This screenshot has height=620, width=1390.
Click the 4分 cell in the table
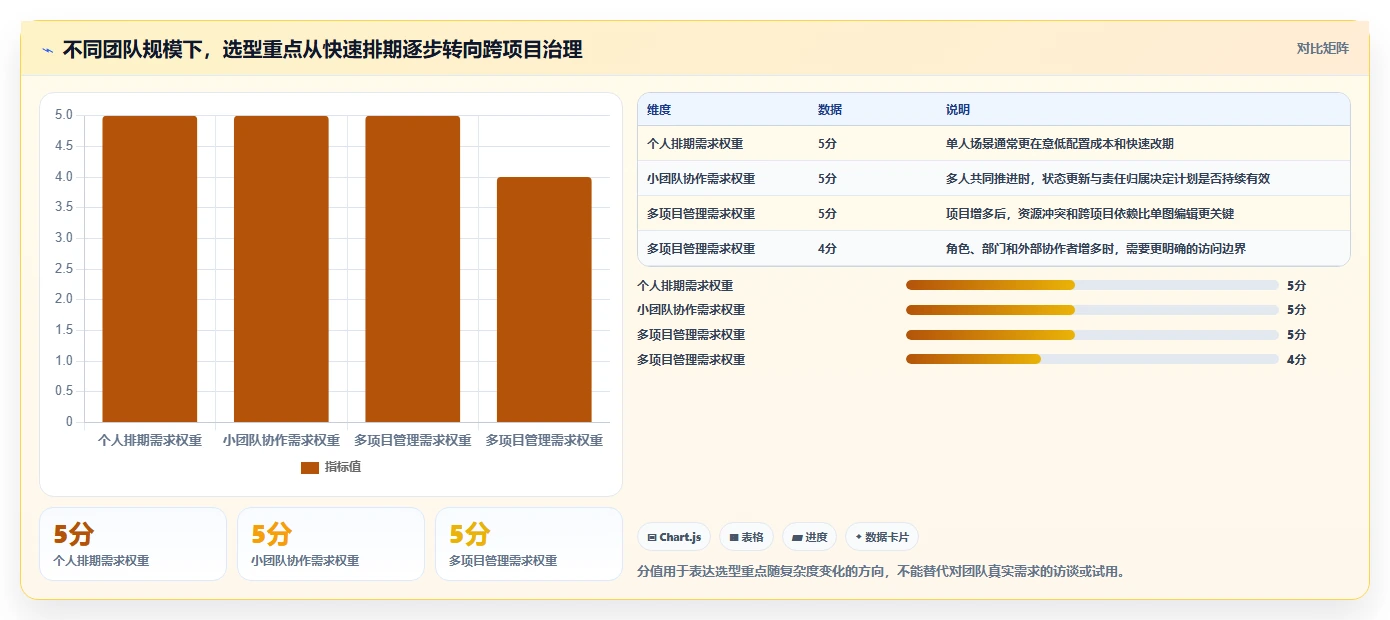[x=827, y=249]
